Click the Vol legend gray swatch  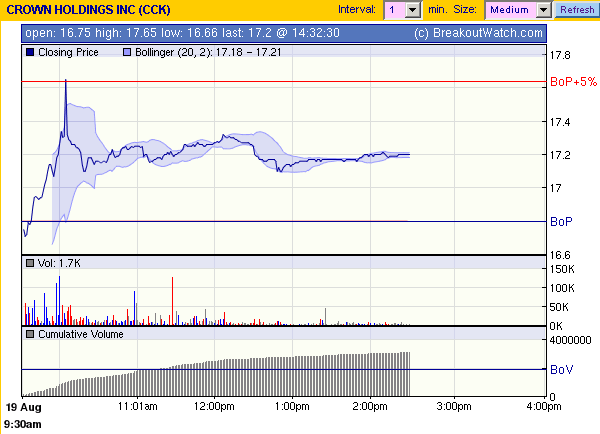point(30,263)
